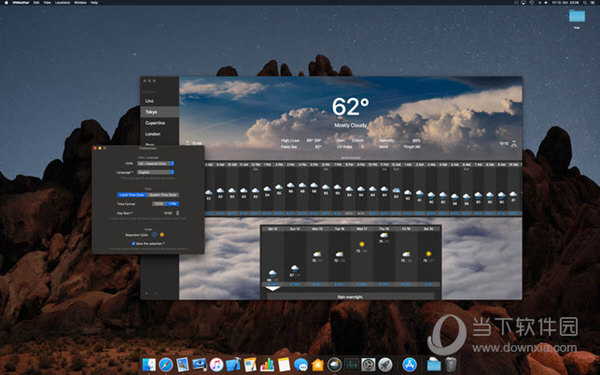This screenshot has width=600, height=375.
Task: Click the partly cloudy icon for Thu 18
Action: point(384,235)
